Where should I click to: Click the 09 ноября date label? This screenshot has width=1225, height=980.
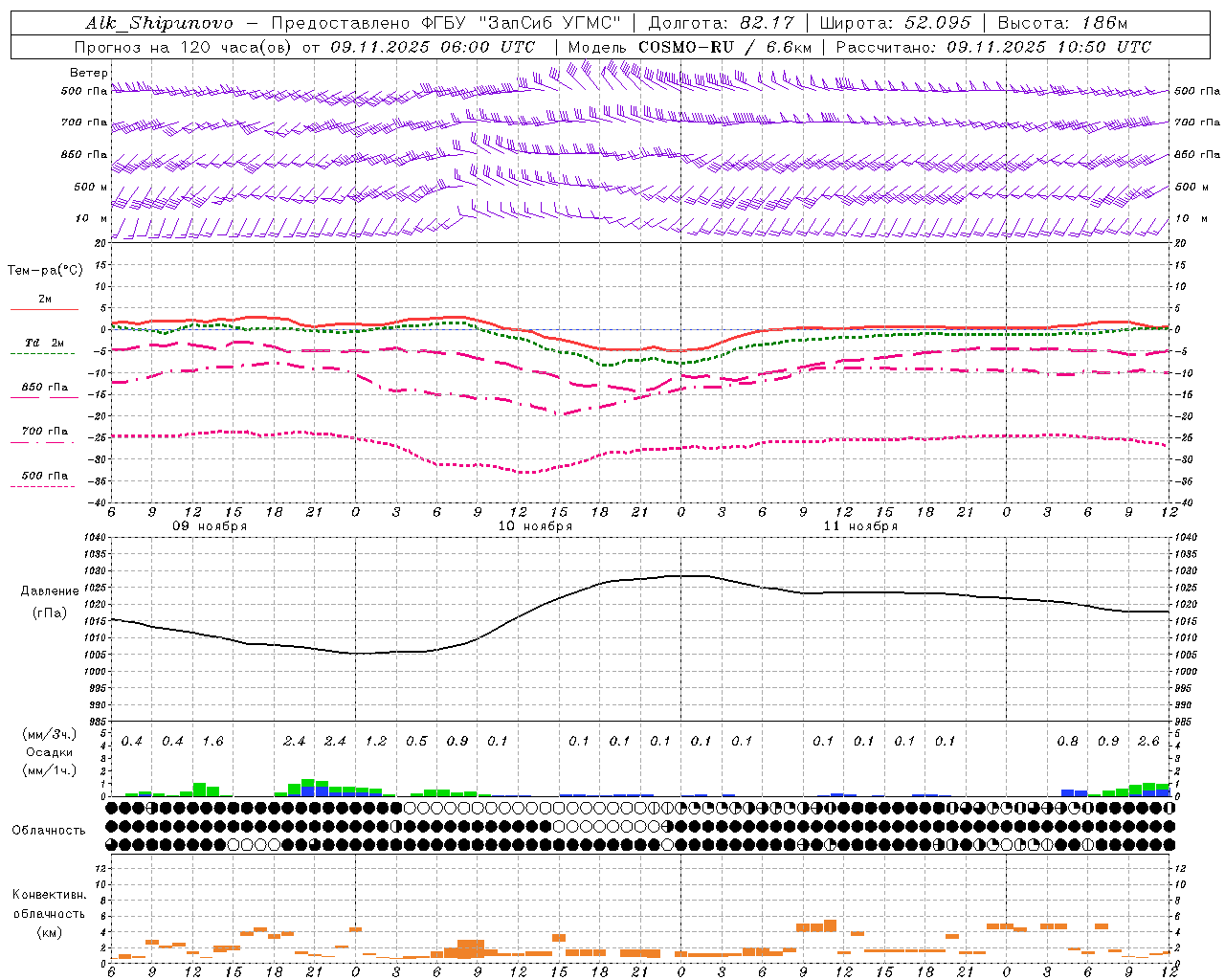click(x=210, y=526)
